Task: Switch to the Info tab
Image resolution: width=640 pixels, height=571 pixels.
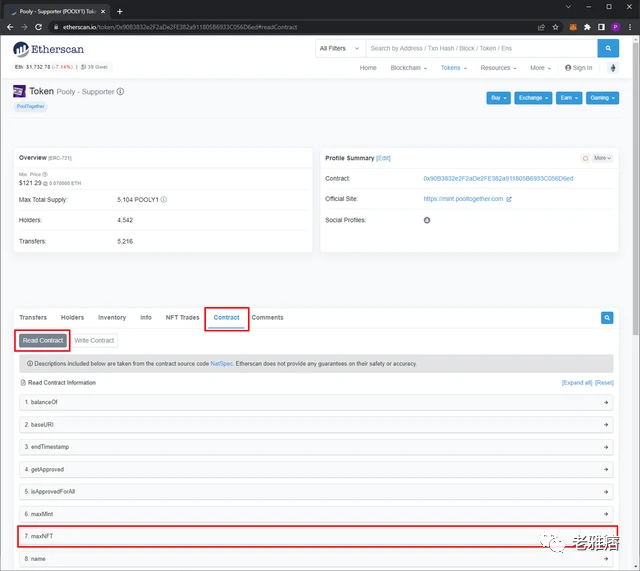Action: click(x=146, y=317)
